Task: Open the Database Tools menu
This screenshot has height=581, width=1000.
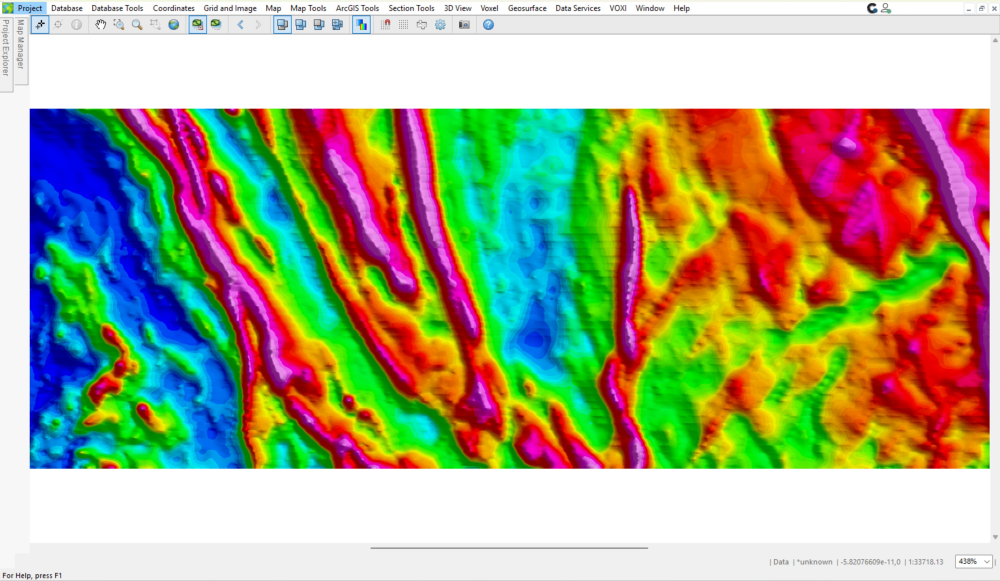Action: [117, 8]
